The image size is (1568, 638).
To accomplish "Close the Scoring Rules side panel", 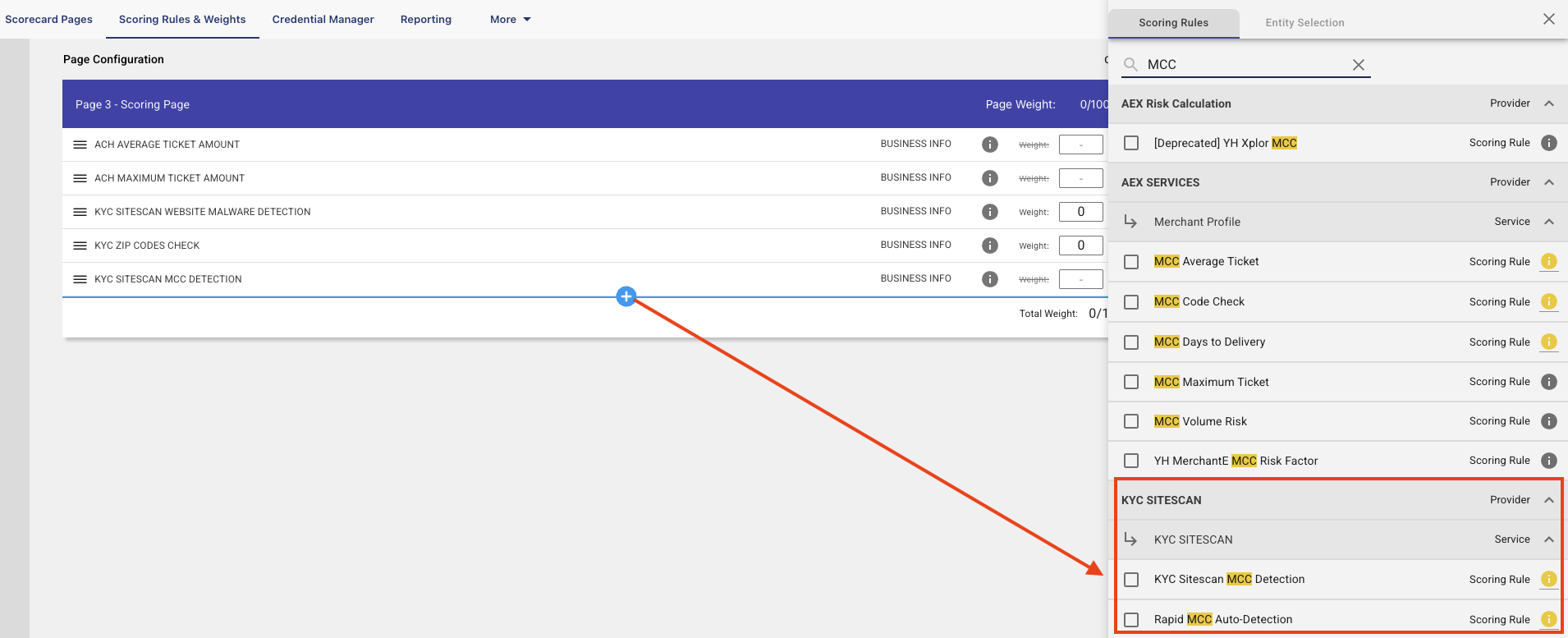I will [1549, 19].
